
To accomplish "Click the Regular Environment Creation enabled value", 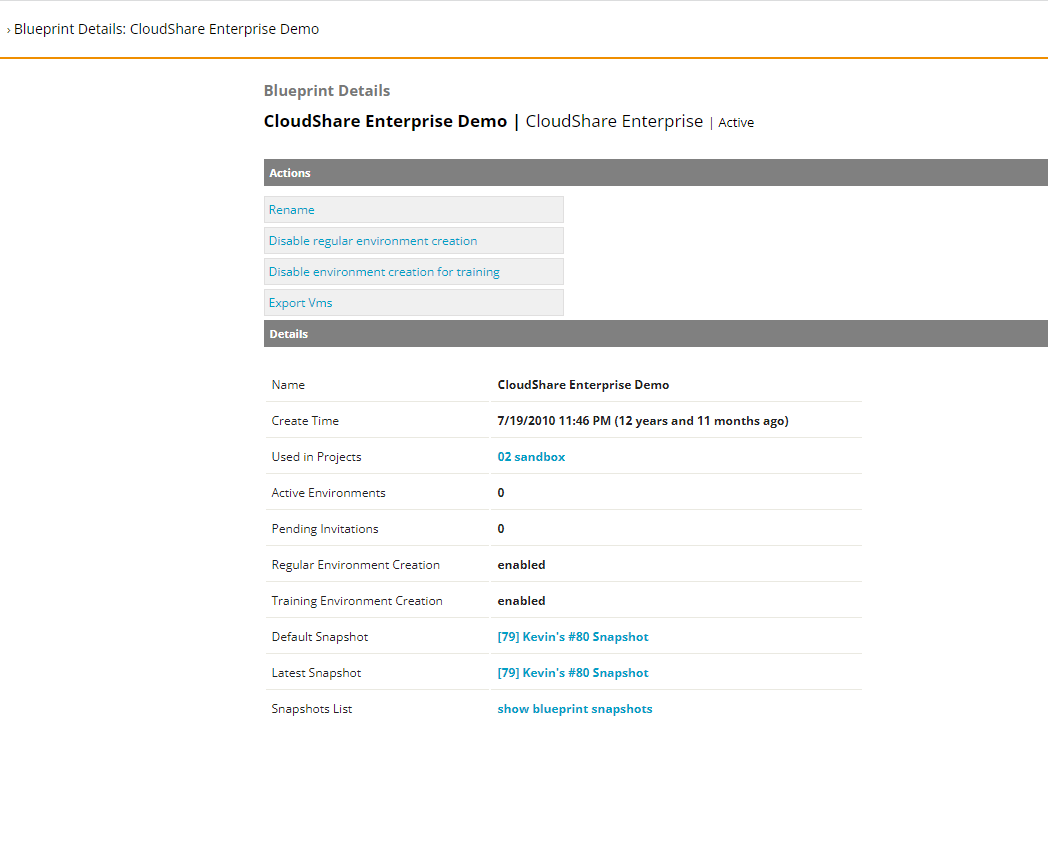I will 521,565.
